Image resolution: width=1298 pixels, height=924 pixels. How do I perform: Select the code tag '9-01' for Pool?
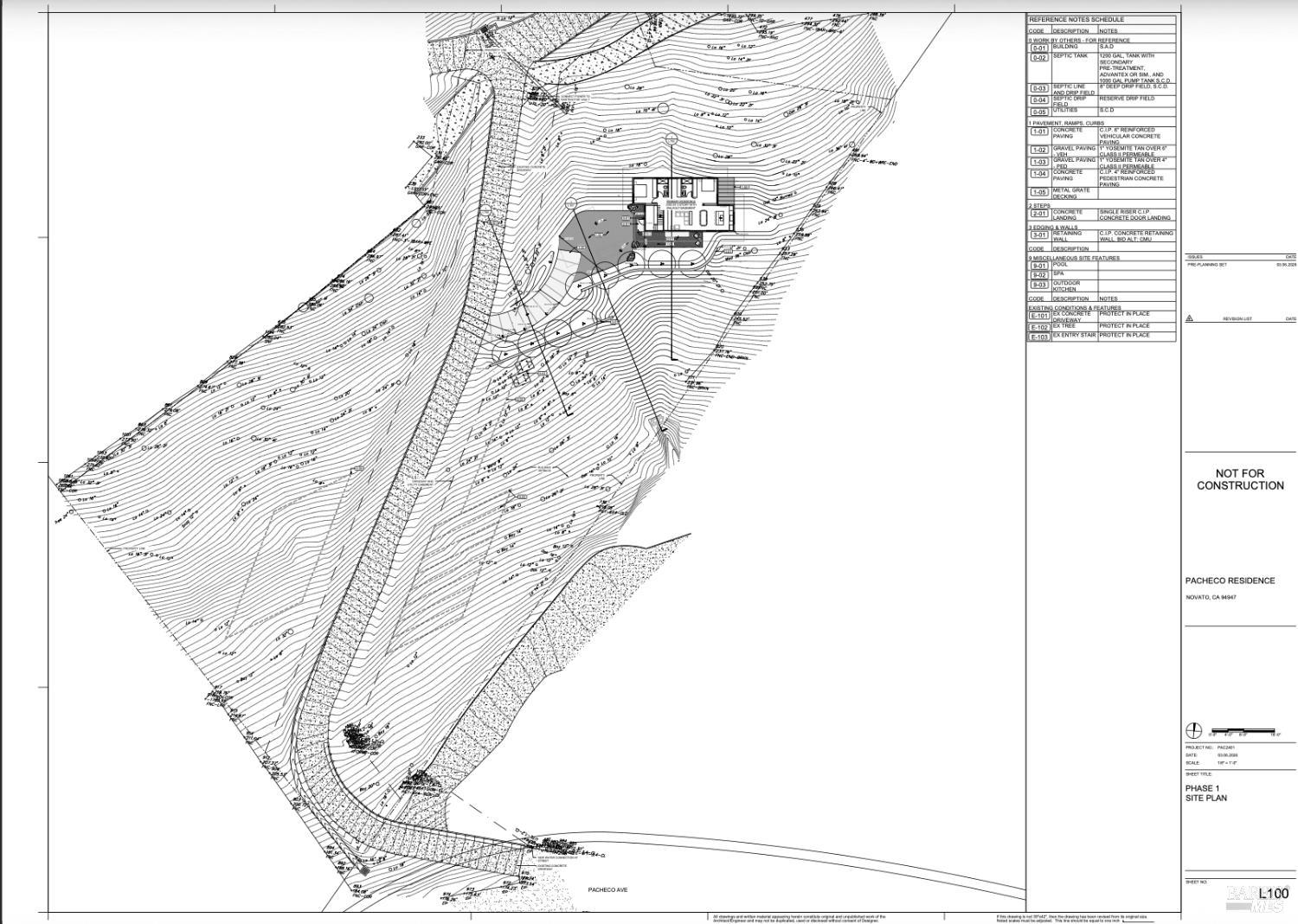(1039, 266)
